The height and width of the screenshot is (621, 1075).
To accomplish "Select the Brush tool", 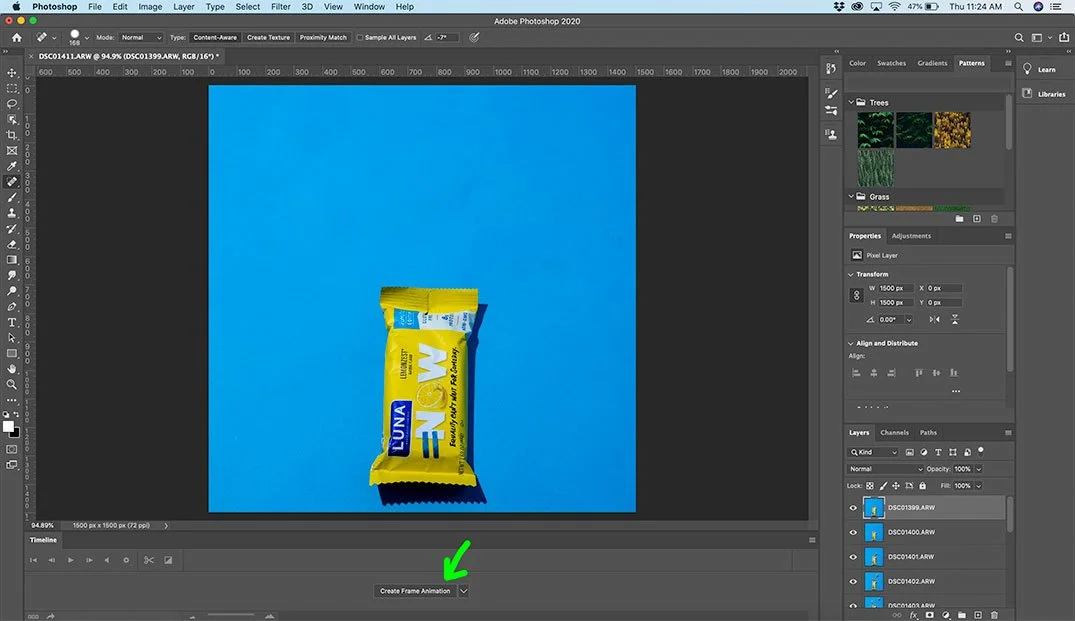I will click(12, 197).
